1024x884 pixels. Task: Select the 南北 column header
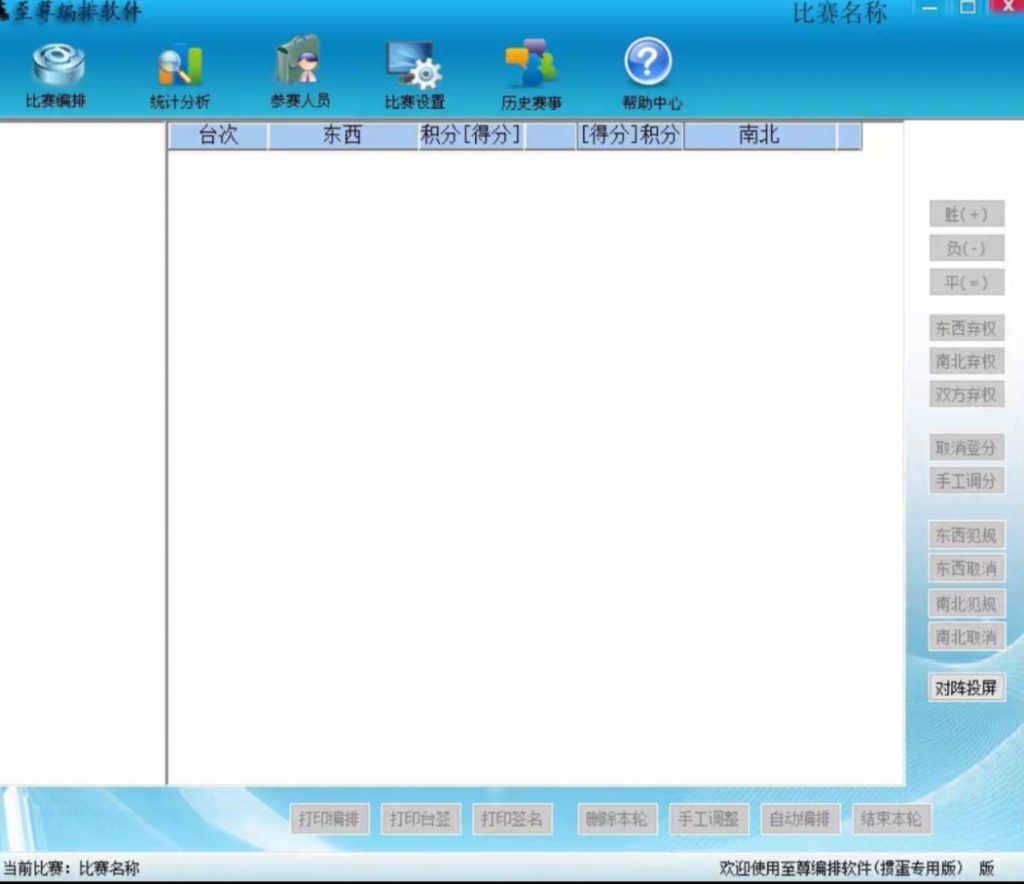coord(759,136)
